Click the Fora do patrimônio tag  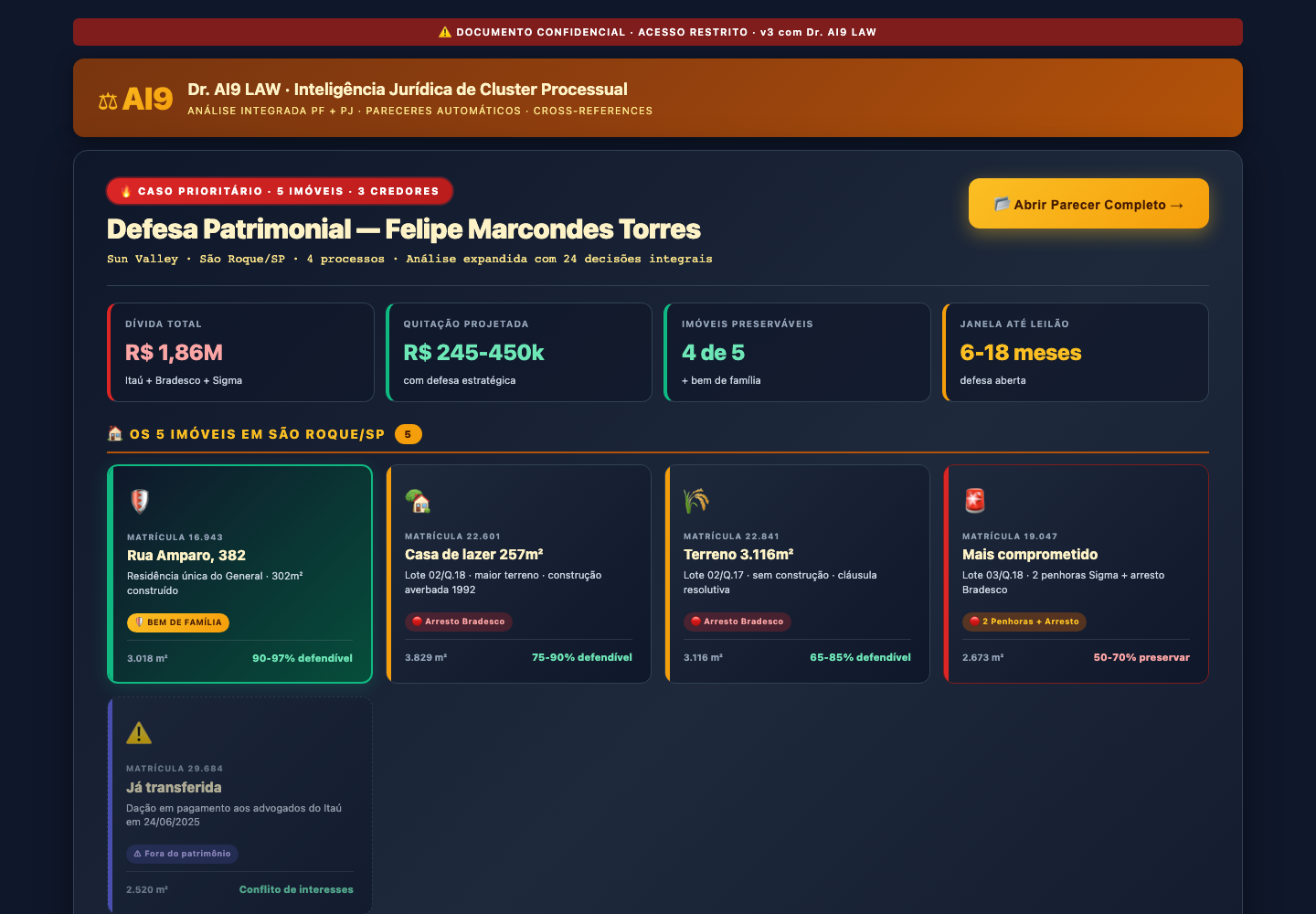pyautogui.click(x=182, y=854)
